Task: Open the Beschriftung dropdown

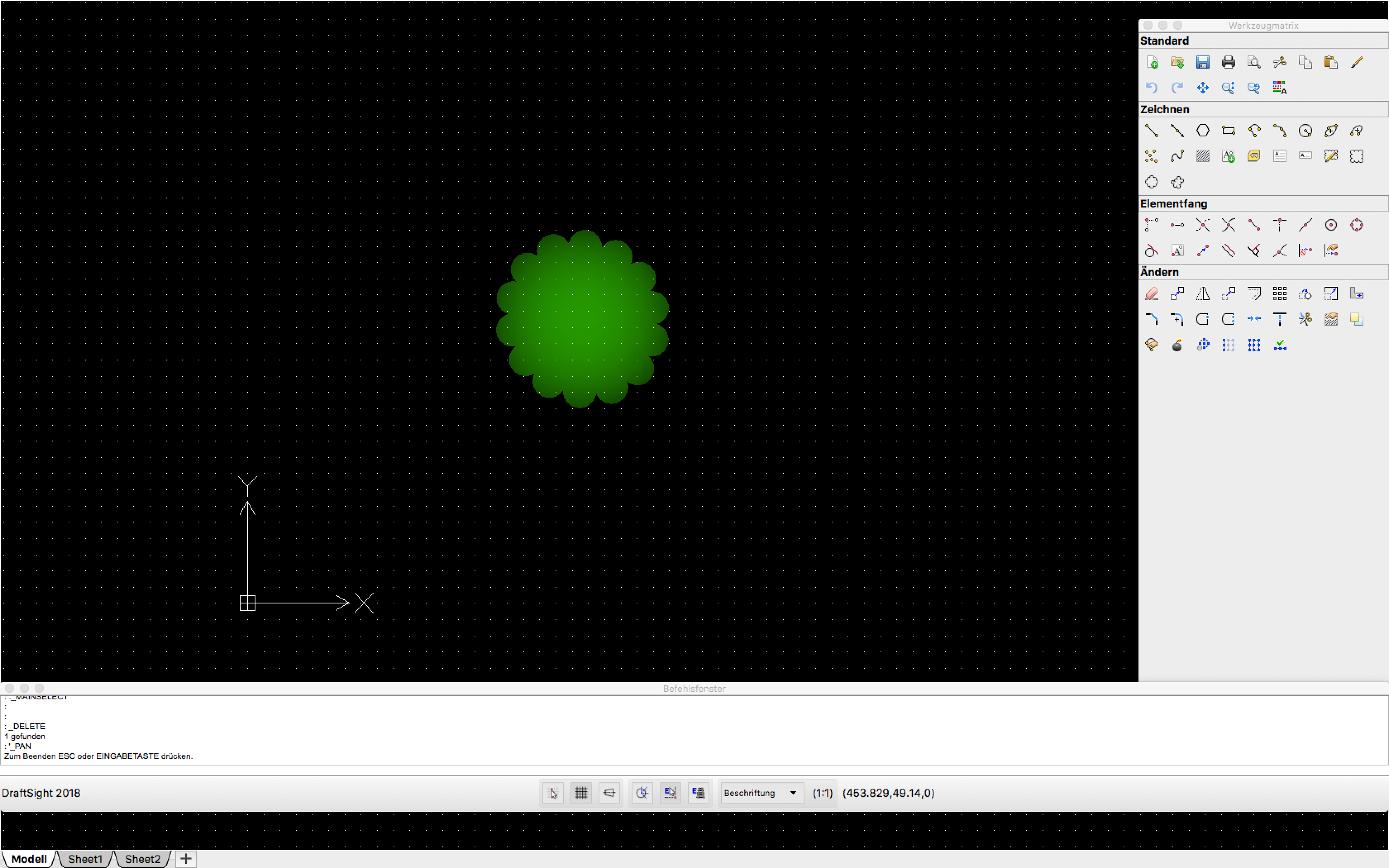Action: (761, 793)
